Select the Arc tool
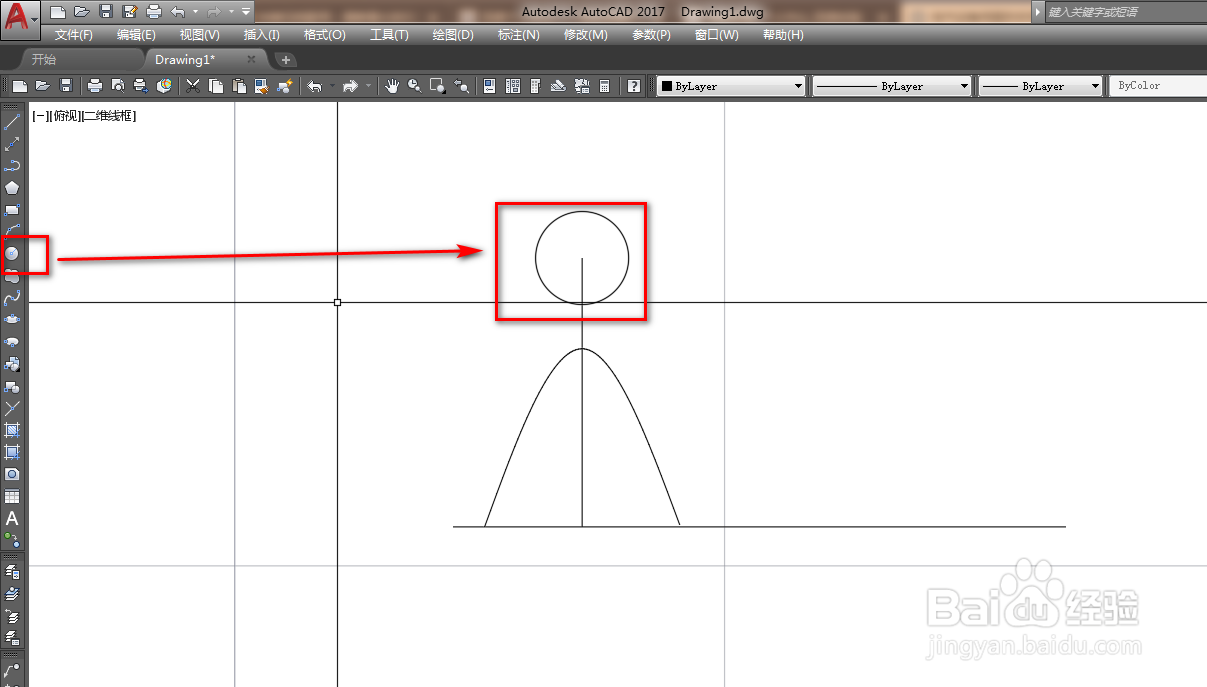 click(12, 231)
